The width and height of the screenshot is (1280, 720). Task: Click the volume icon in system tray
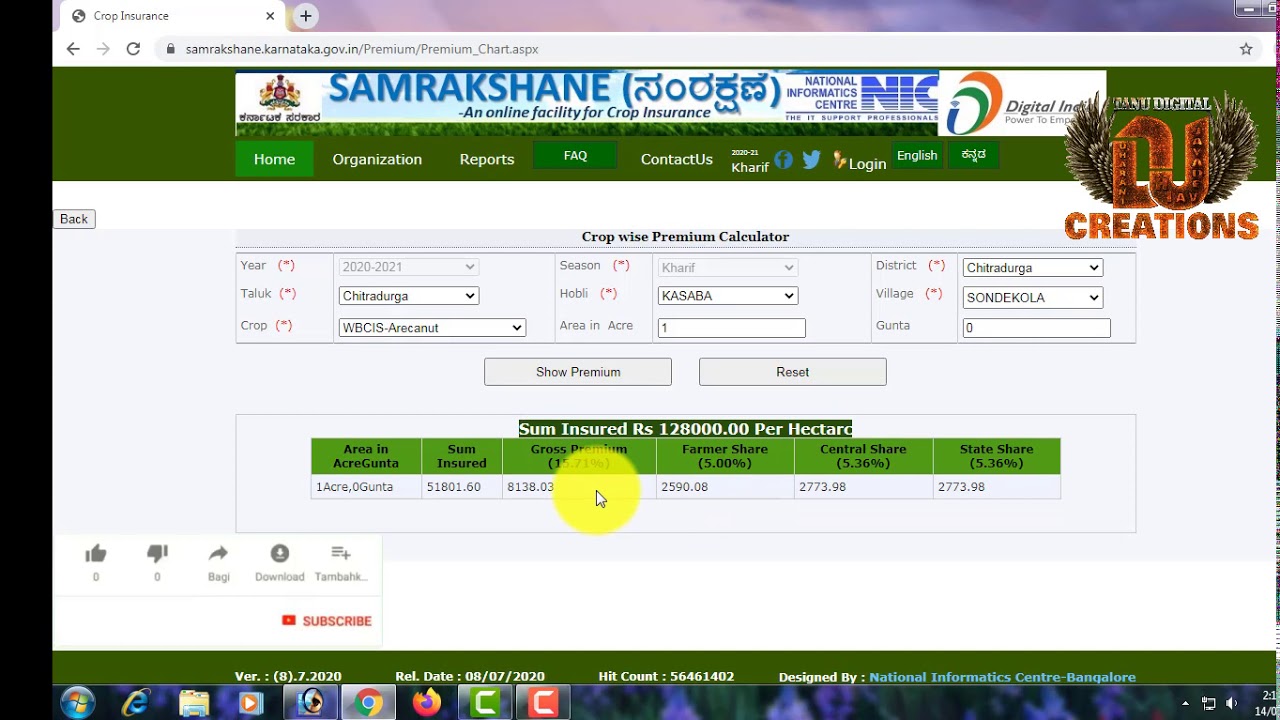1232,703
